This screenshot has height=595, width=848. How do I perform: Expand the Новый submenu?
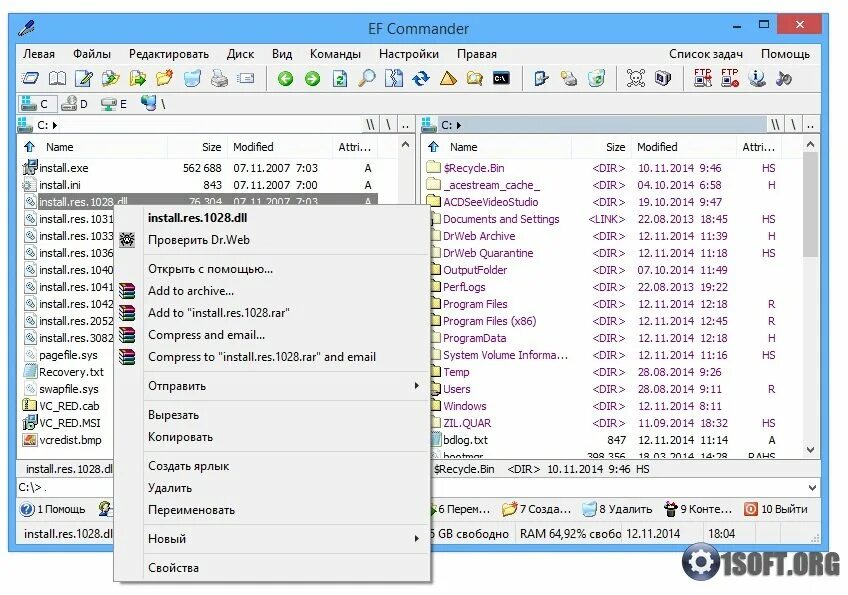(272, 539)
